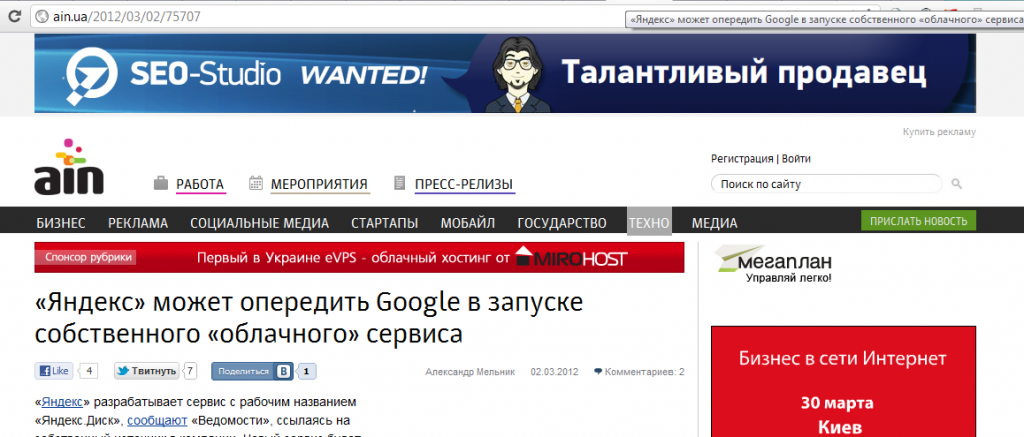Click the calendar icon next to Мероприятия
1024x437 pixels.
pyautogui.click(x=256, y=184)
